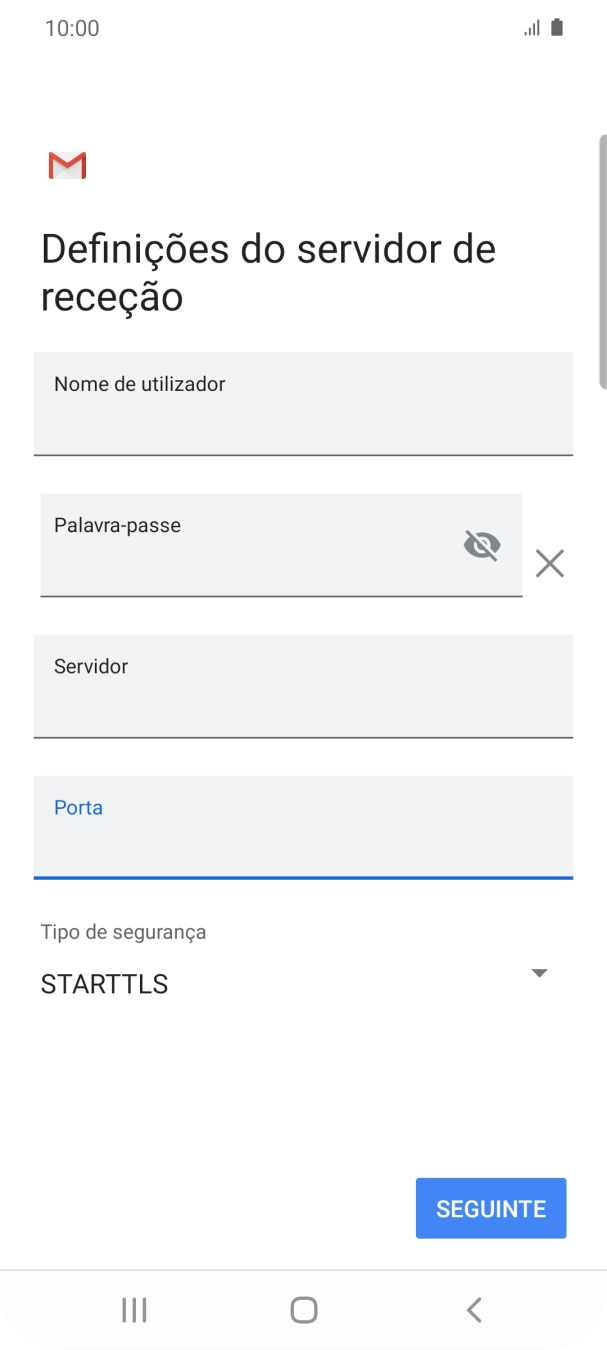
Task: Show the hidden password using the eye icon
Action: [x=482, y=545]
